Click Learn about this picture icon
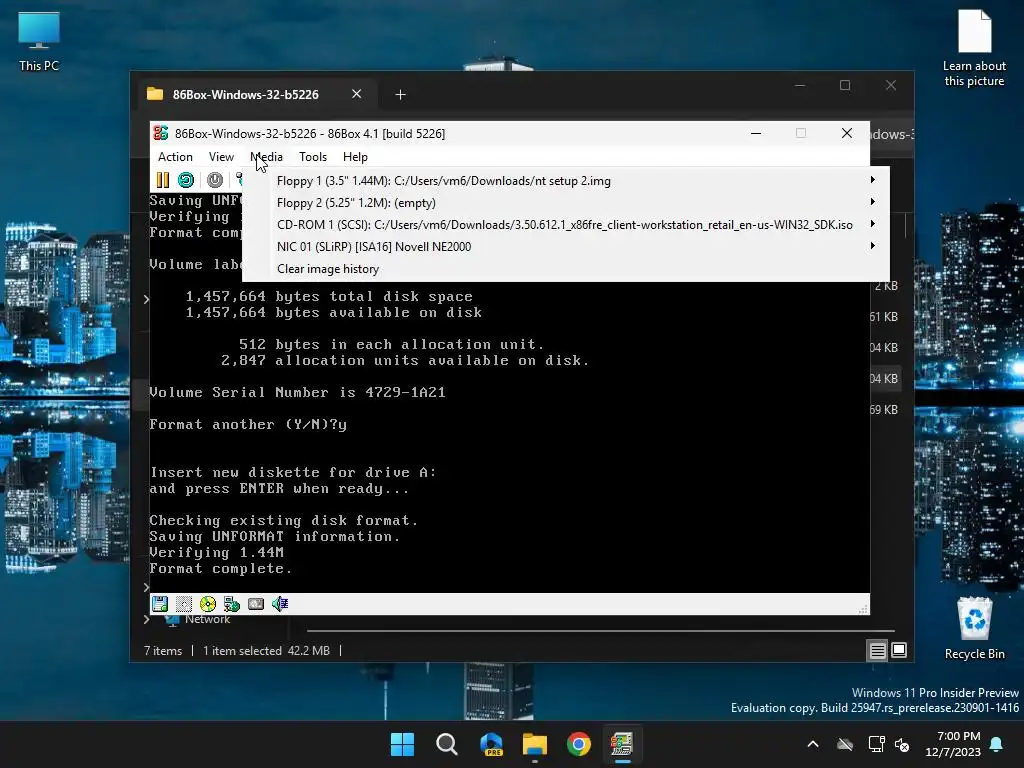 click(974, 48)
